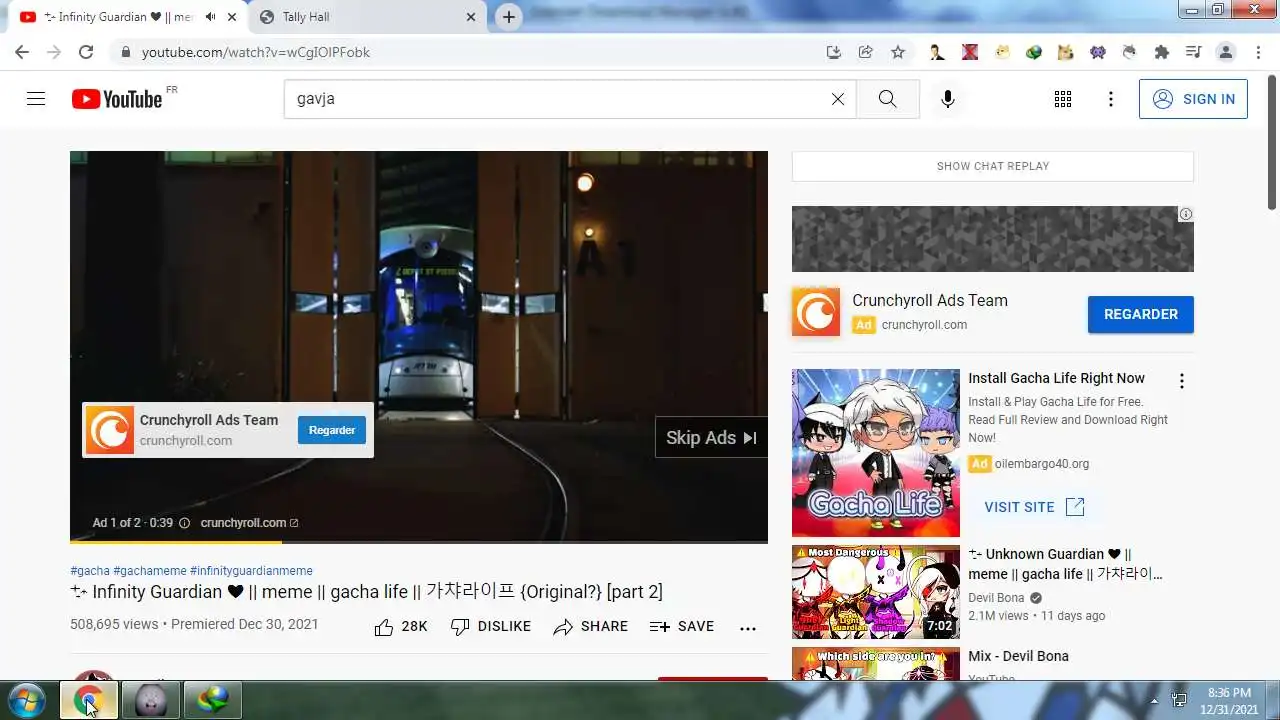The image size is (1280, 720).
Task: Click the #gachameme hashtag
Action: (150, 571)
